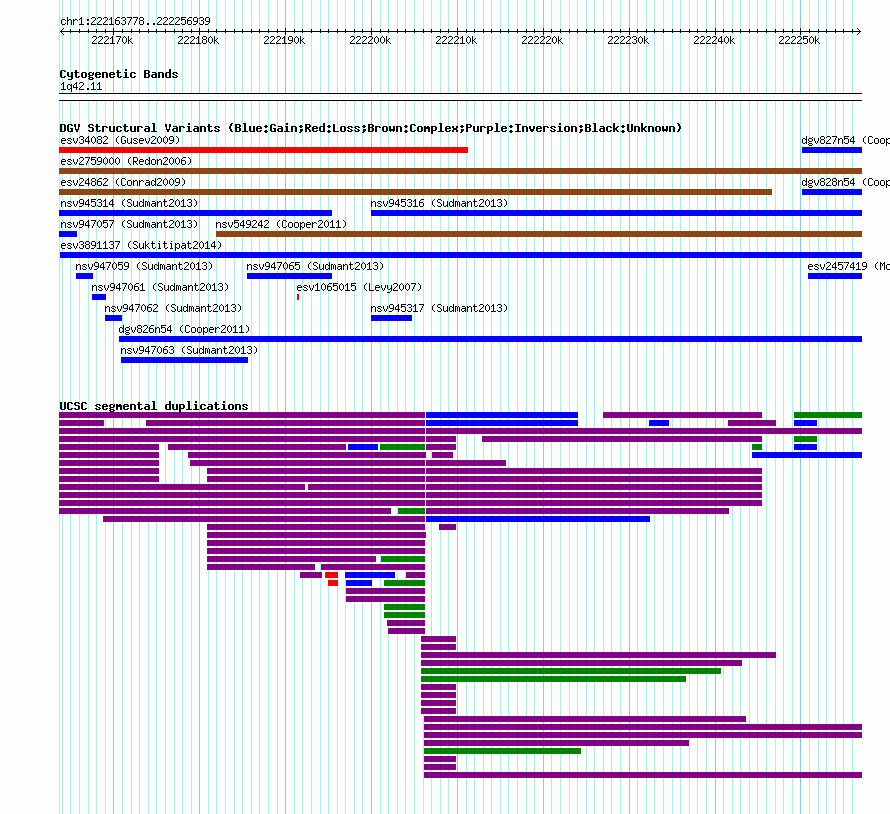Click the esv24862 (Conrad2009) label
The width and height of the screenshot is (890, 814).
coord(123,182)
